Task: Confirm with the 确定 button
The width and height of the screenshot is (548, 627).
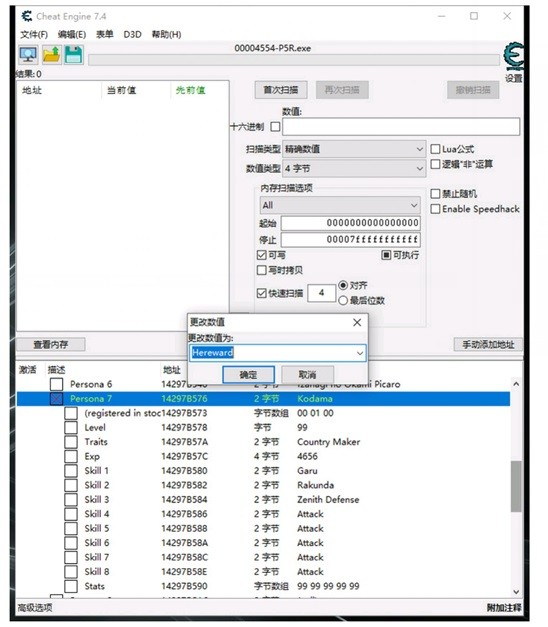Action: (x=248, y=375)
